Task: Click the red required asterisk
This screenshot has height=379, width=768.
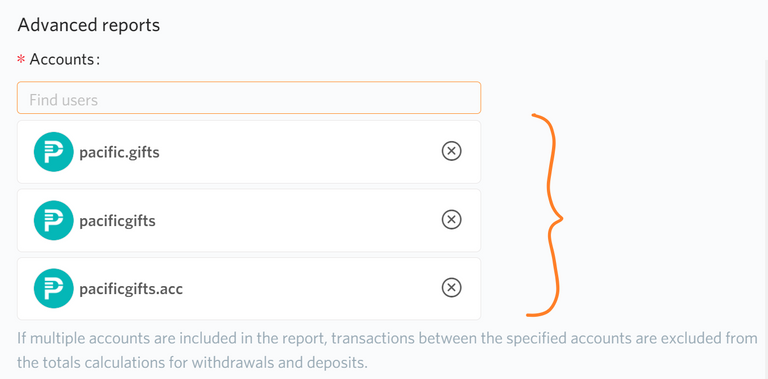Action: [21, 60]
